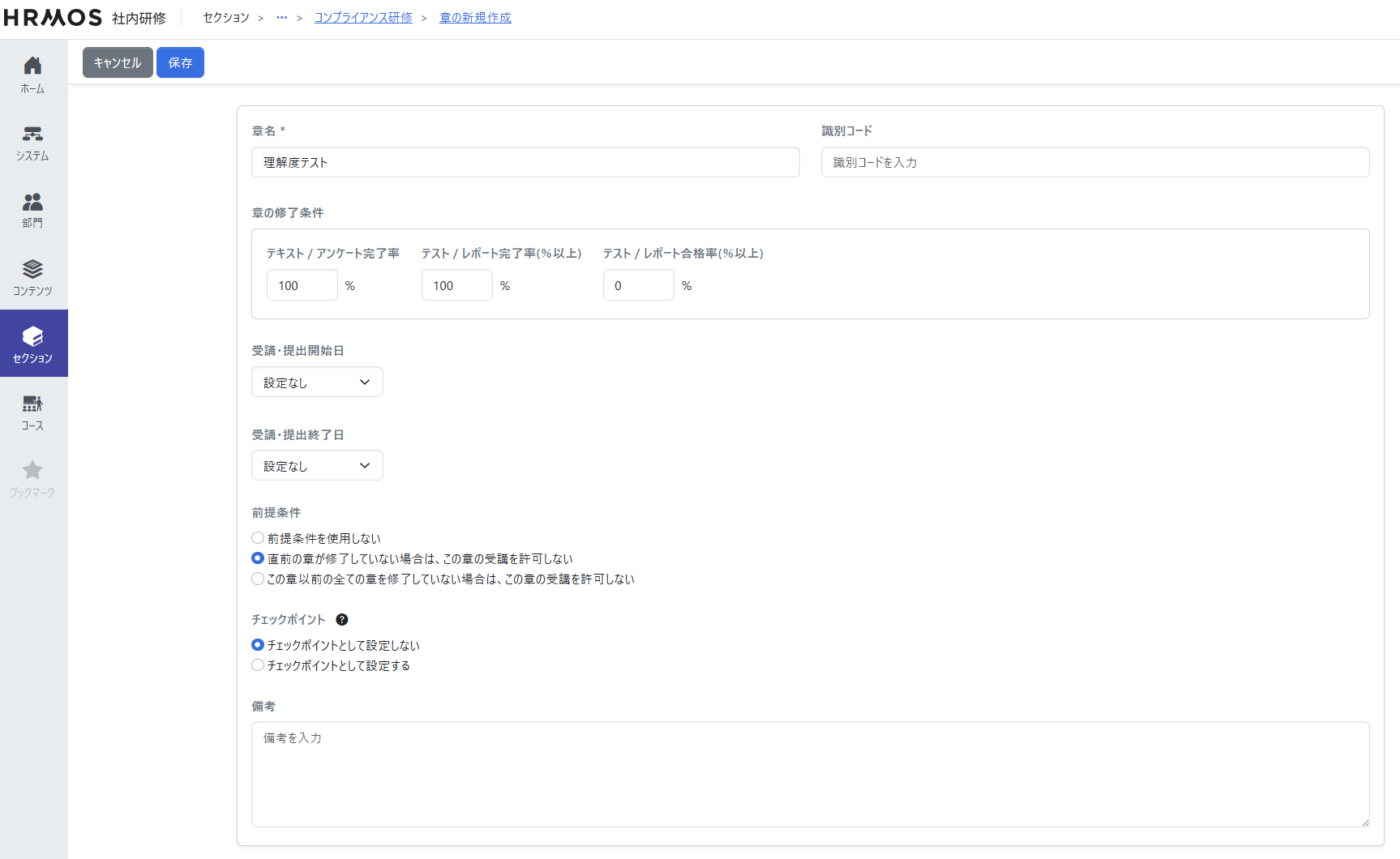Select the Section (セクション) sidebar icon

(32, 344)
